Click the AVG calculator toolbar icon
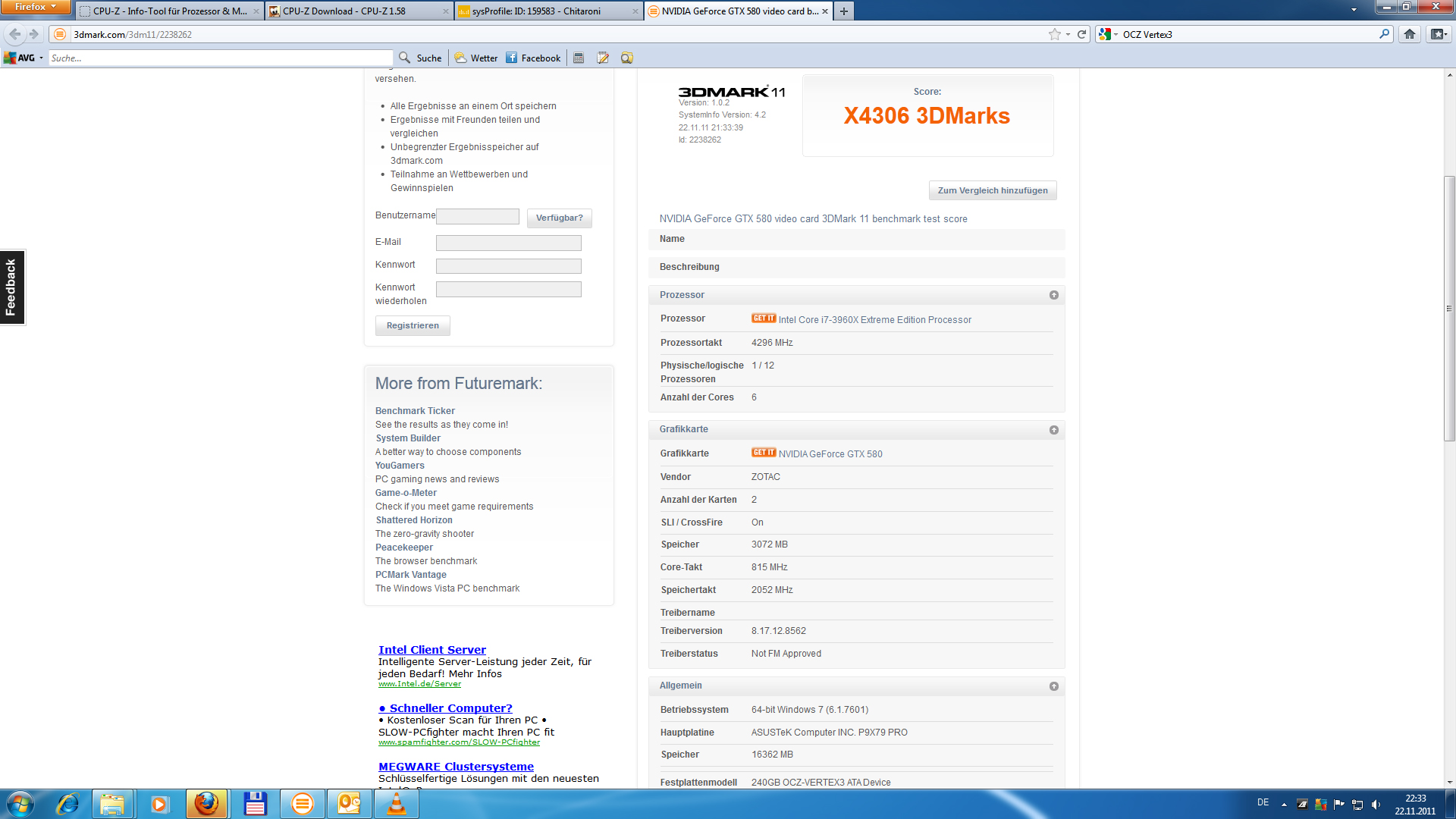 579,58
